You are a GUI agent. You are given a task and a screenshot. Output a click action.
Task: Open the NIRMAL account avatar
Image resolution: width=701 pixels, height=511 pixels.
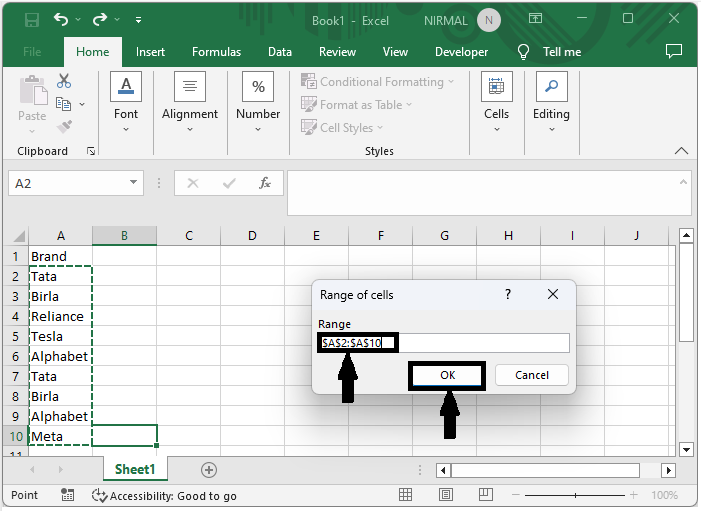(489, 21)
